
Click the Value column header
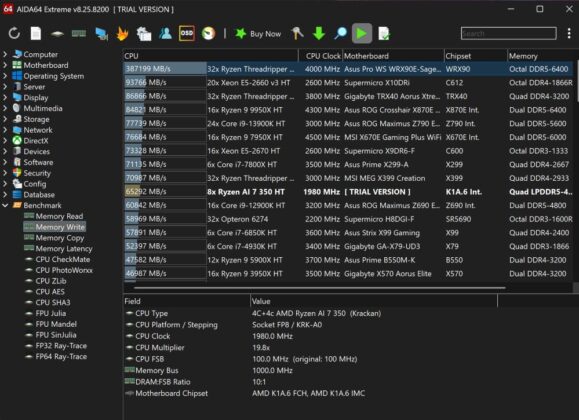pyautogui.click(x=374, y=301)
